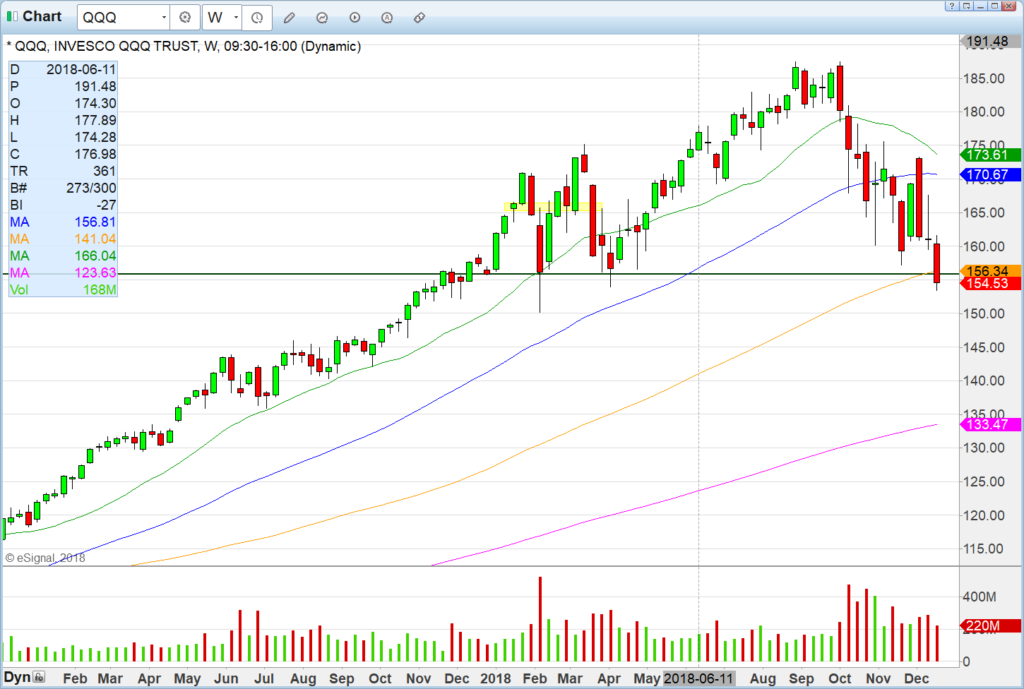
Task: Click the magenta MA 123.63 value
Action: point(95,273)
